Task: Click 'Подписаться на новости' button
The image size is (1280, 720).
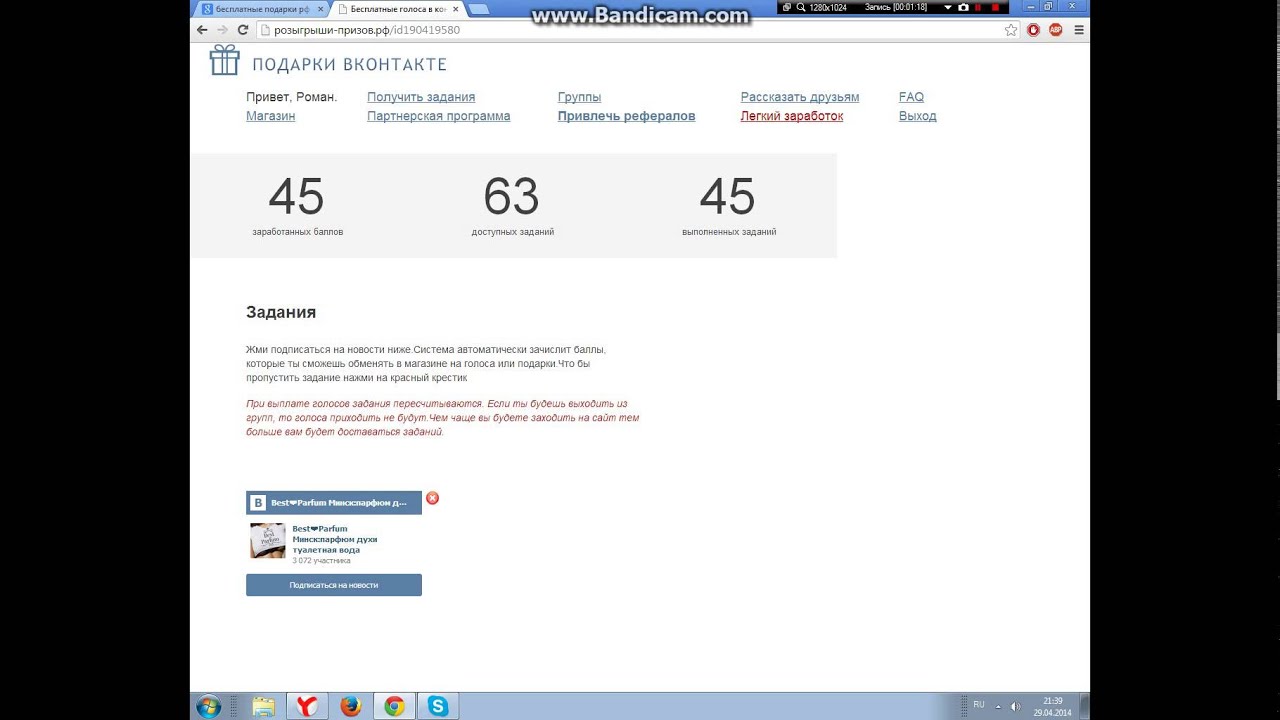Action: [334, 585]
